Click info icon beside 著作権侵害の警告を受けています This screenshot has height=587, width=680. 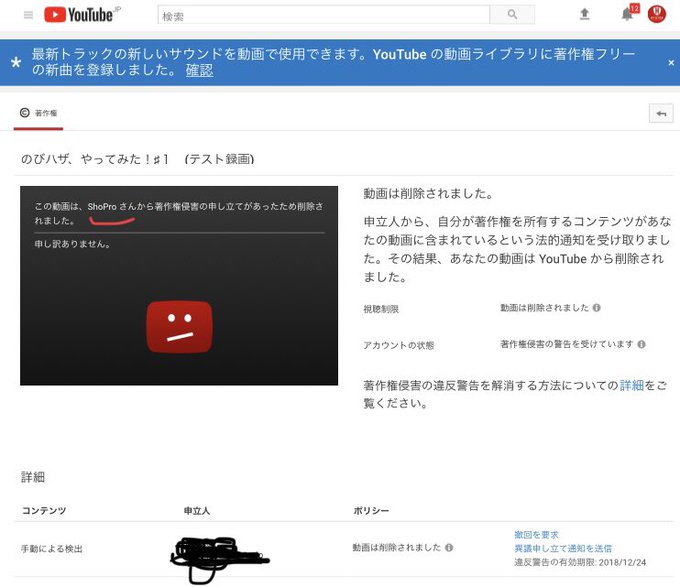tap(641, 344)
